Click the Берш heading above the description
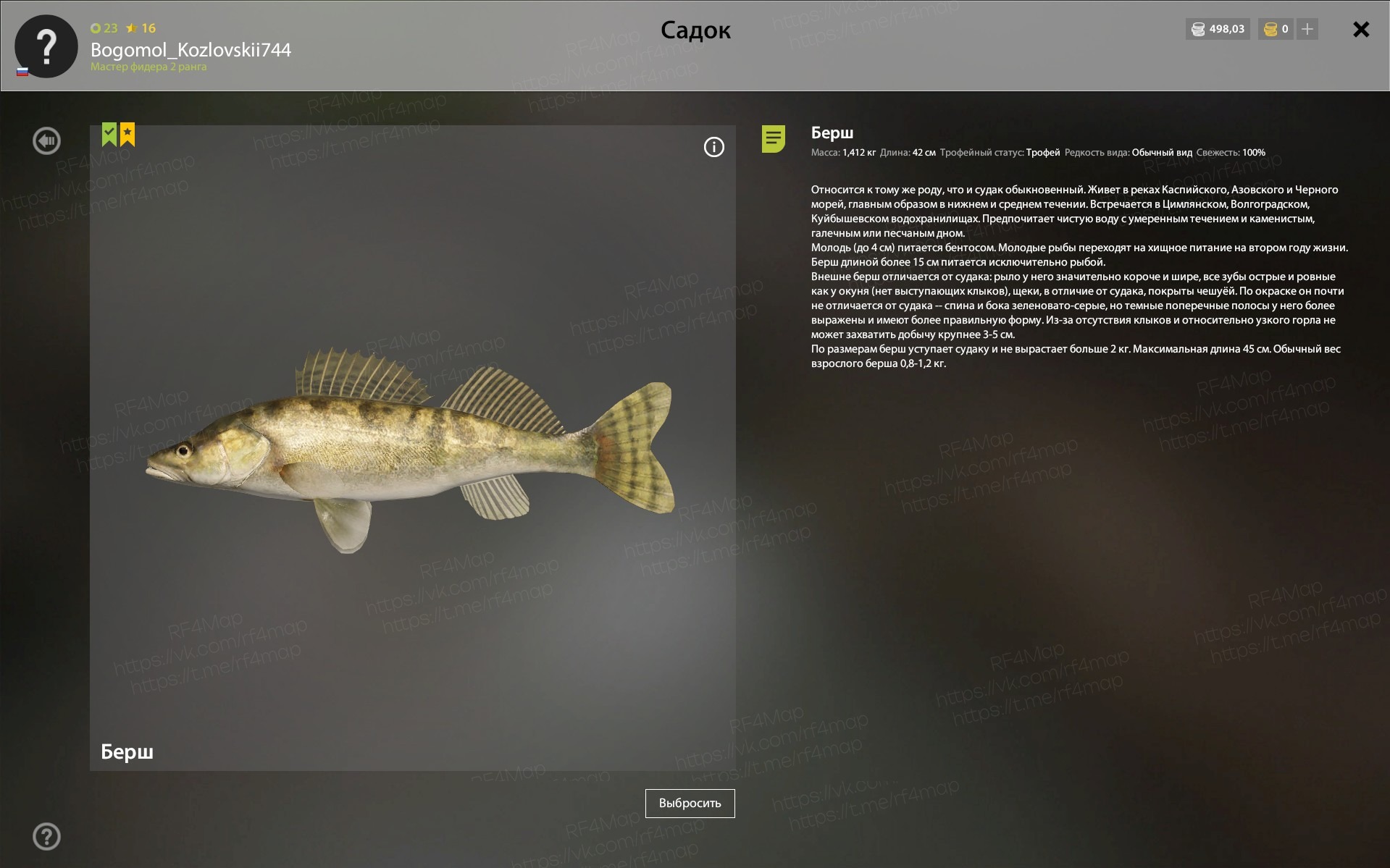The width and height of the screenshot is (1390, 868). click(x=832, y=132)
